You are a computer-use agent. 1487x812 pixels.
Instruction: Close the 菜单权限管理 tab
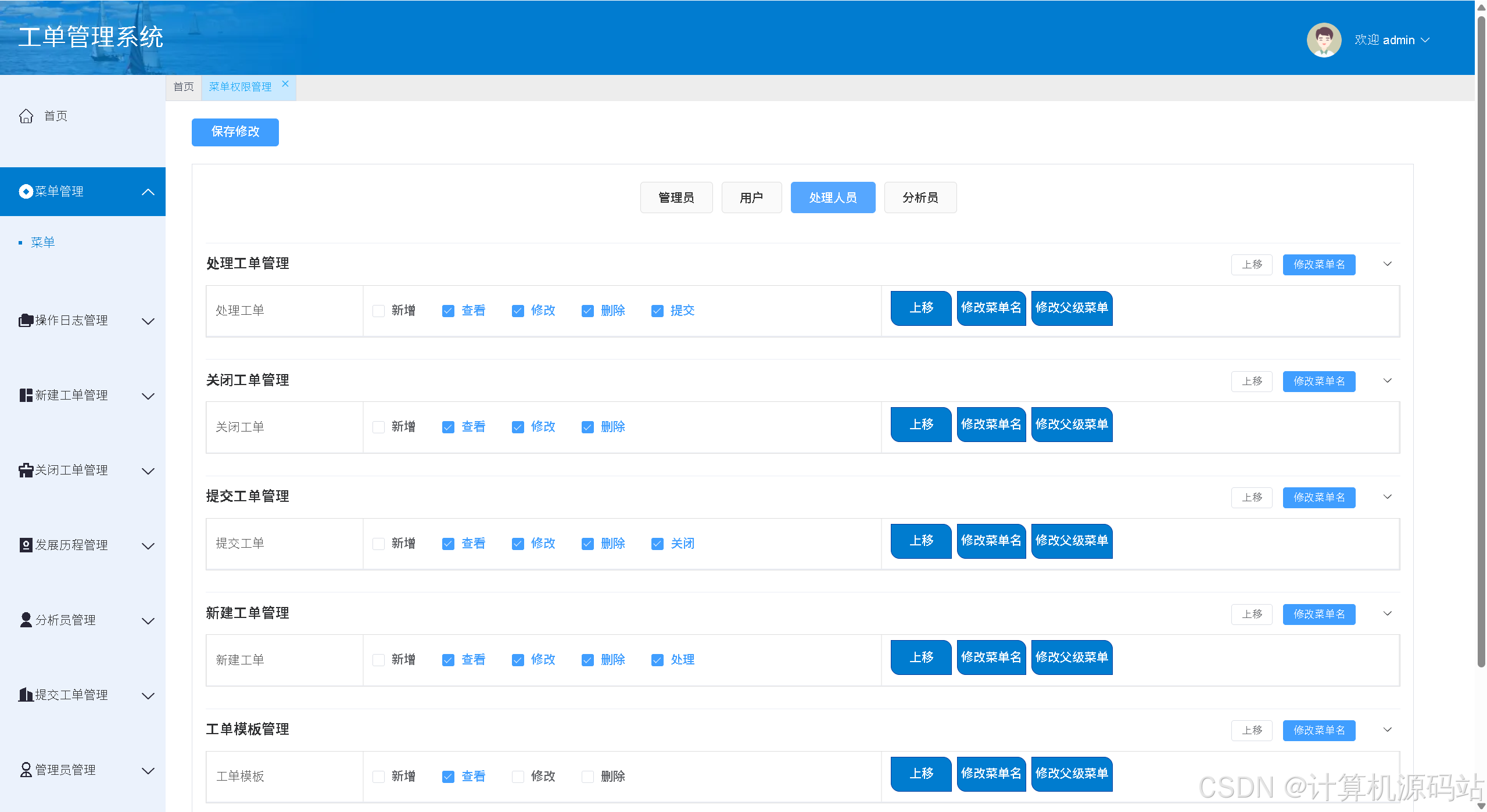285,84
